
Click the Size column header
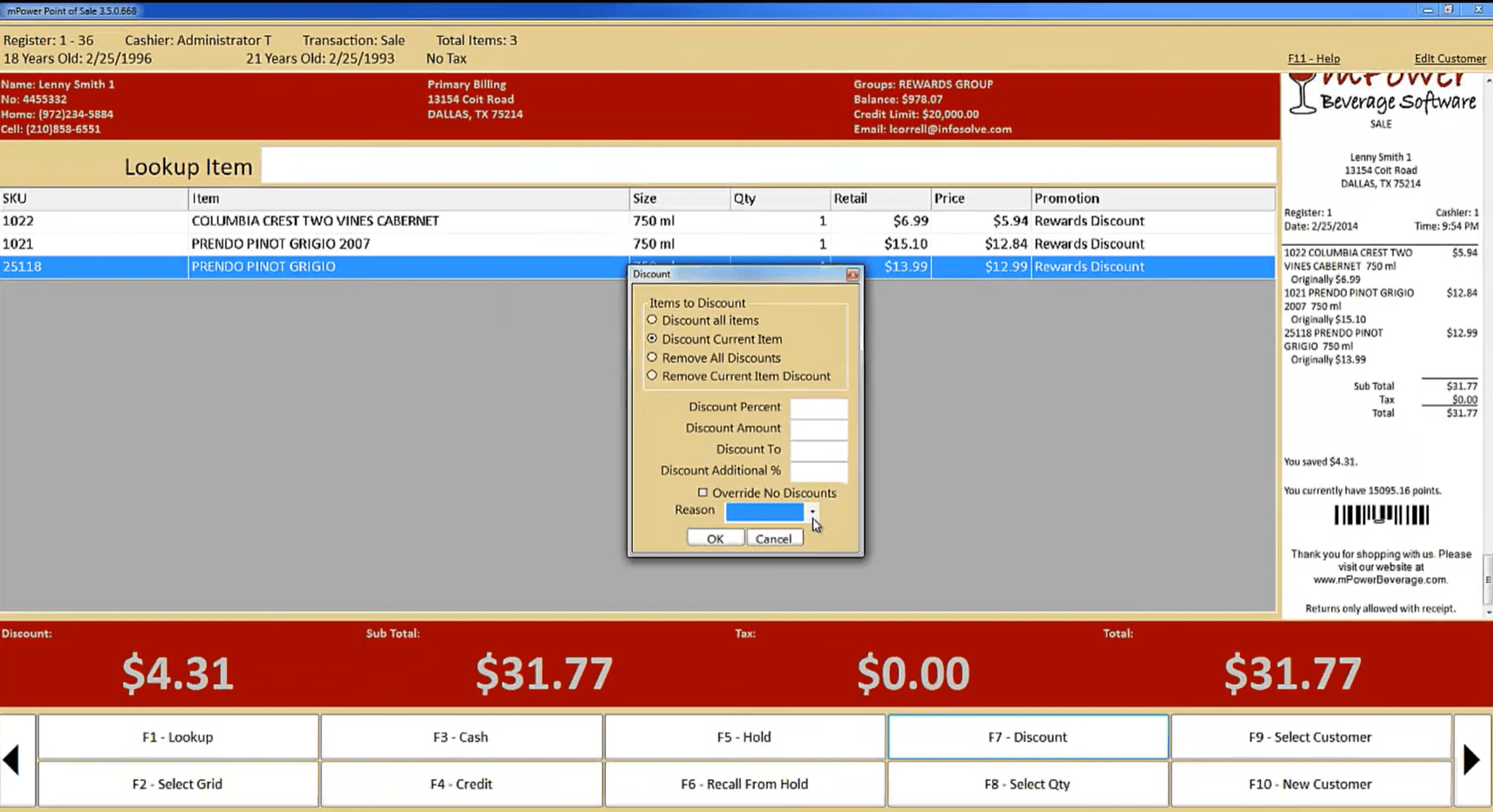tap(679, 199)
